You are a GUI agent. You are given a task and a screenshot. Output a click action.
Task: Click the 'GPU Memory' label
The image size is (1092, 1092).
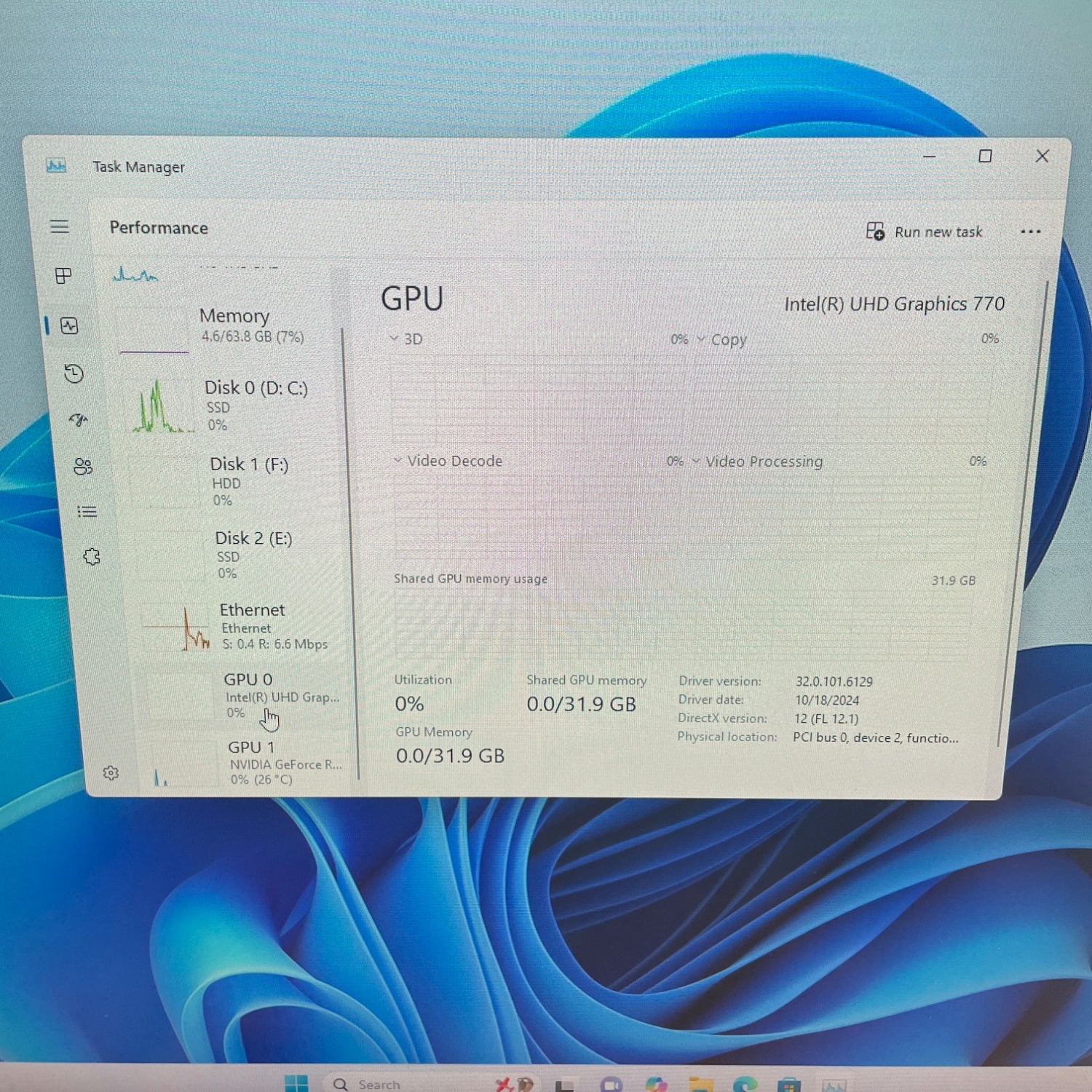pyautogui.click(x=434, y=732)
